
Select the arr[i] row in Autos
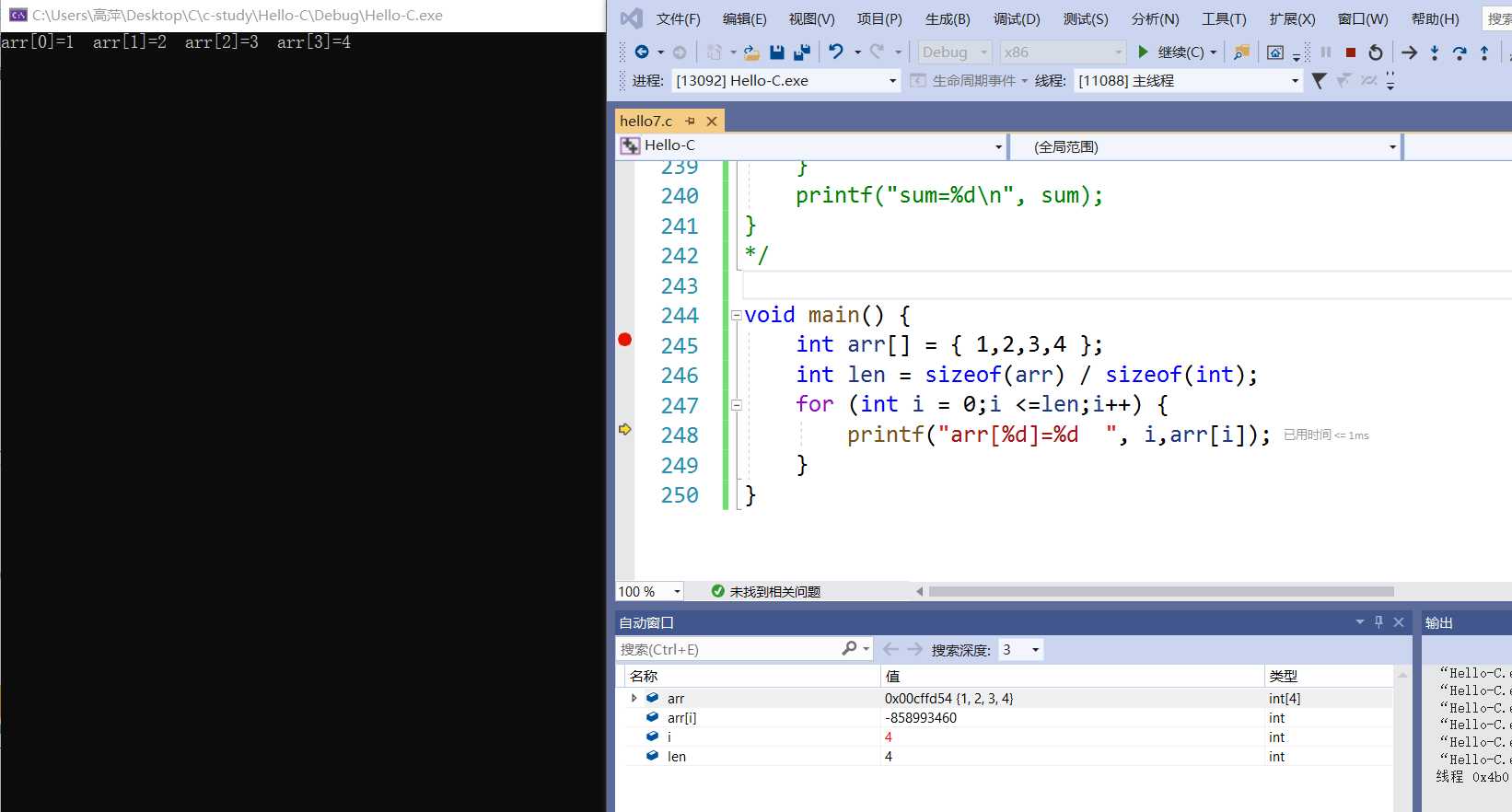pos(1008,718)
